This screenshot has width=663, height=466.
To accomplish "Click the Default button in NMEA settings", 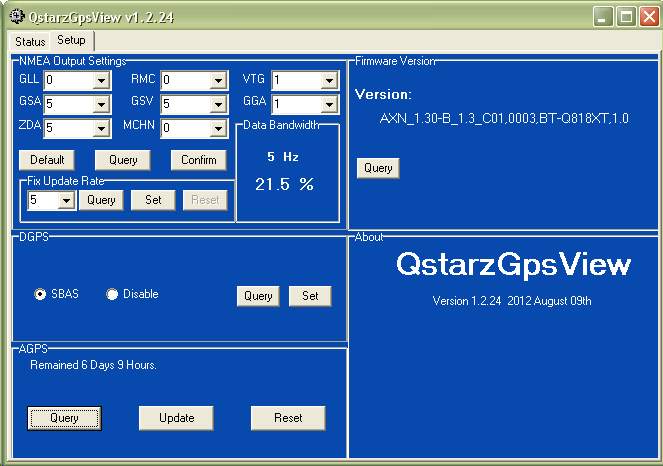I will point(47,160).
